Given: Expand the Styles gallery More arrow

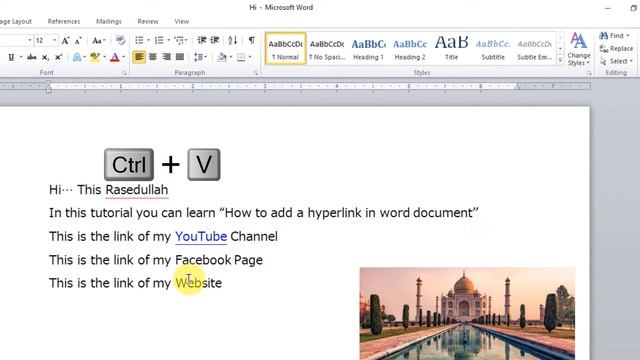Looking at the screenshot, I should [560, 61].
